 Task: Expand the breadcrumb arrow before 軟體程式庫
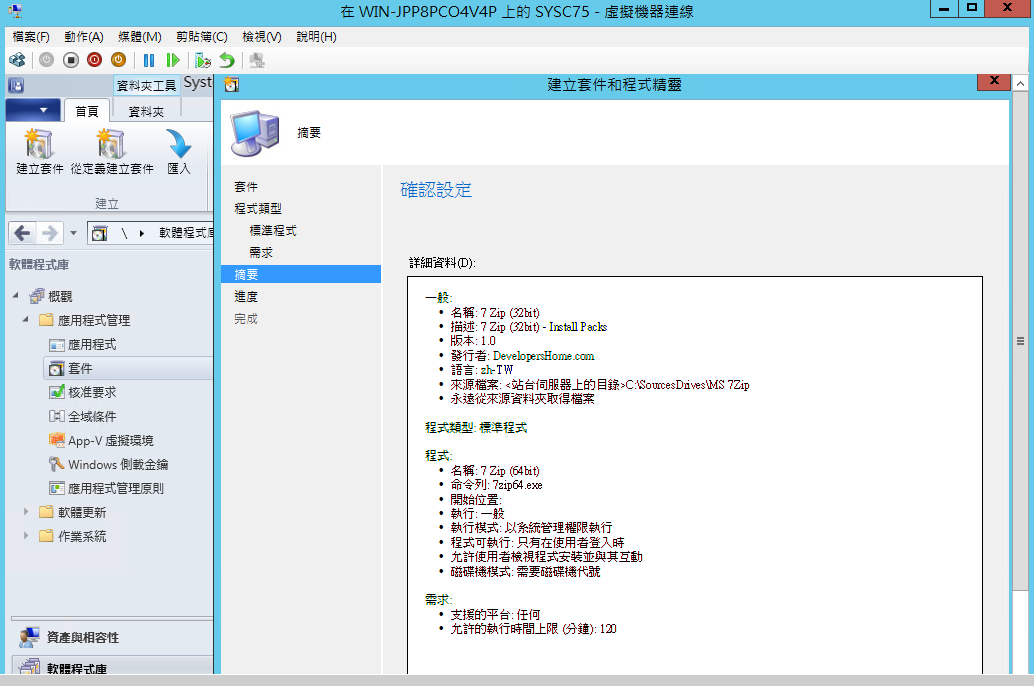[142, 233]
